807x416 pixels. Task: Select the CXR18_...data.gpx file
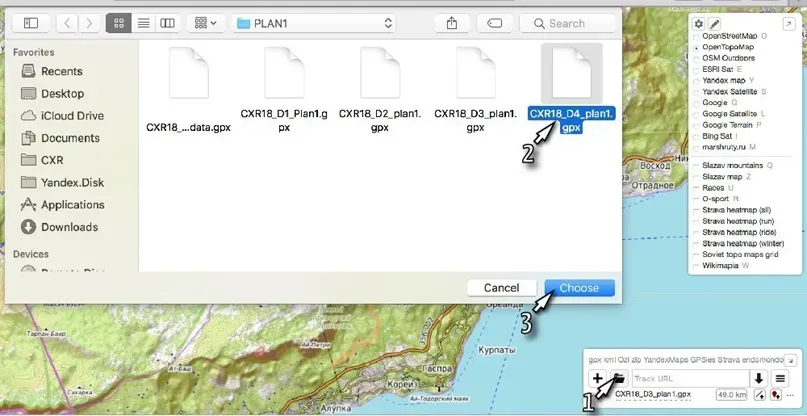pos(188,90)
